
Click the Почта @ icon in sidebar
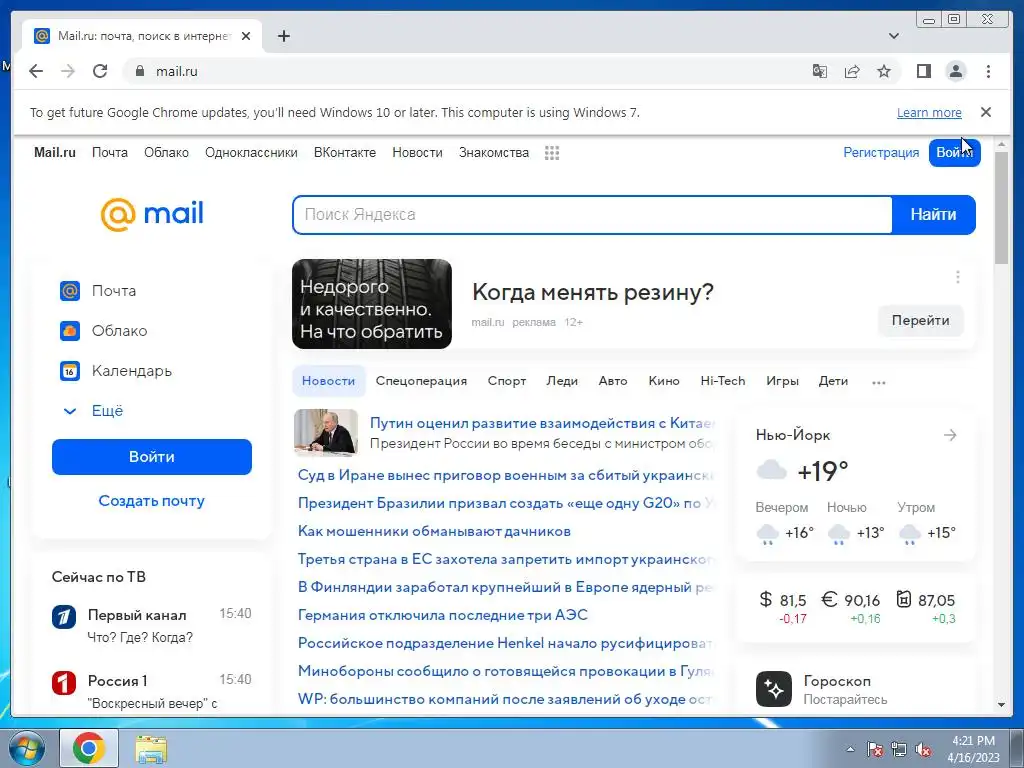tap(70, 291)
